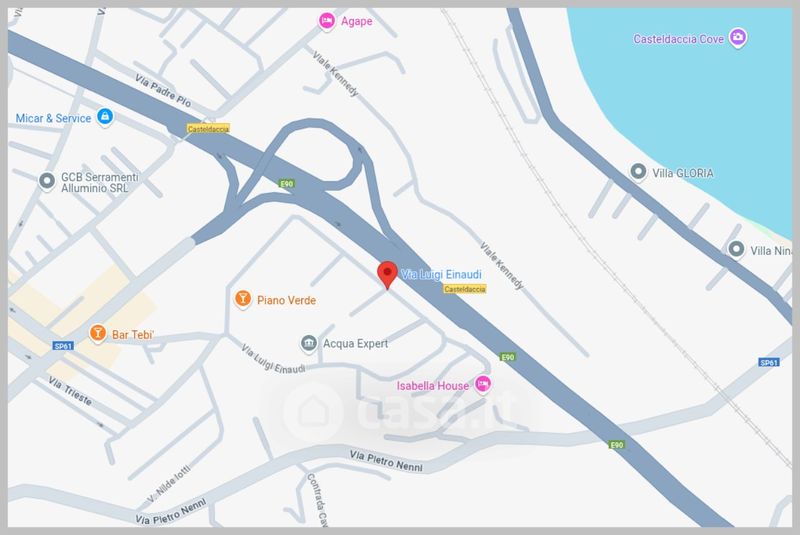The height and width of the screenshot is (535, 800).
Task: Click the Piano Verde cocktail icon
Action: tap(243, 298)
